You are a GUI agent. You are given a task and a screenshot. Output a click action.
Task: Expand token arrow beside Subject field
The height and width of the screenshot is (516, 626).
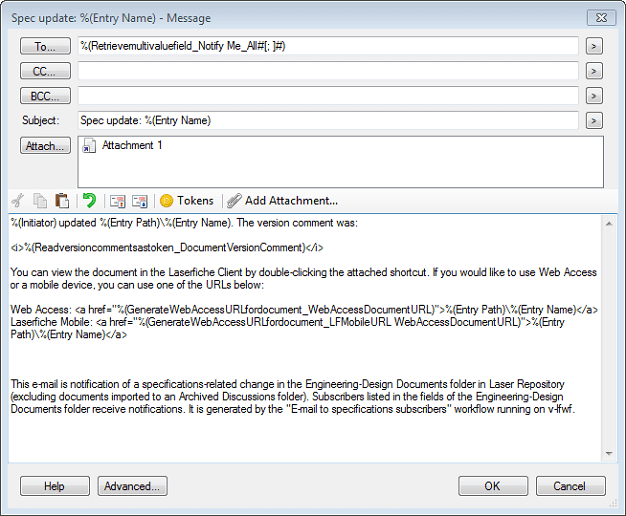(594, 121)
